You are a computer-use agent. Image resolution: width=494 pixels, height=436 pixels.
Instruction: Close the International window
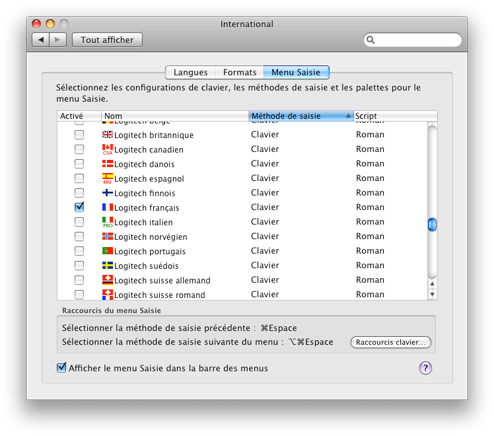[36, 24]
